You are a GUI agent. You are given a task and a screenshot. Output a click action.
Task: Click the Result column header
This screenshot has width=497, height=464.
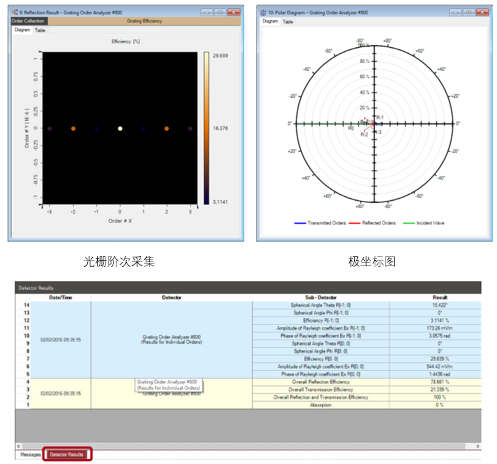click(x=440, y=297)
